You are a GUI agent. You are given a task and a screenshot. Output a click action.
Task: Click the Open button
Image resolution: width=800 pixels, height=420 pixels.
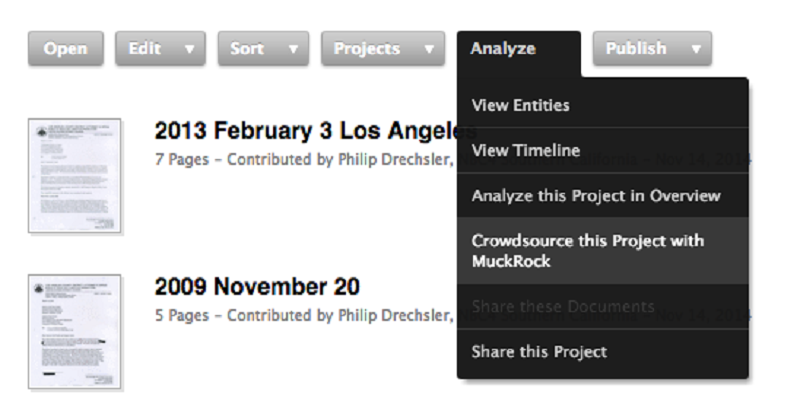point(66,48)
